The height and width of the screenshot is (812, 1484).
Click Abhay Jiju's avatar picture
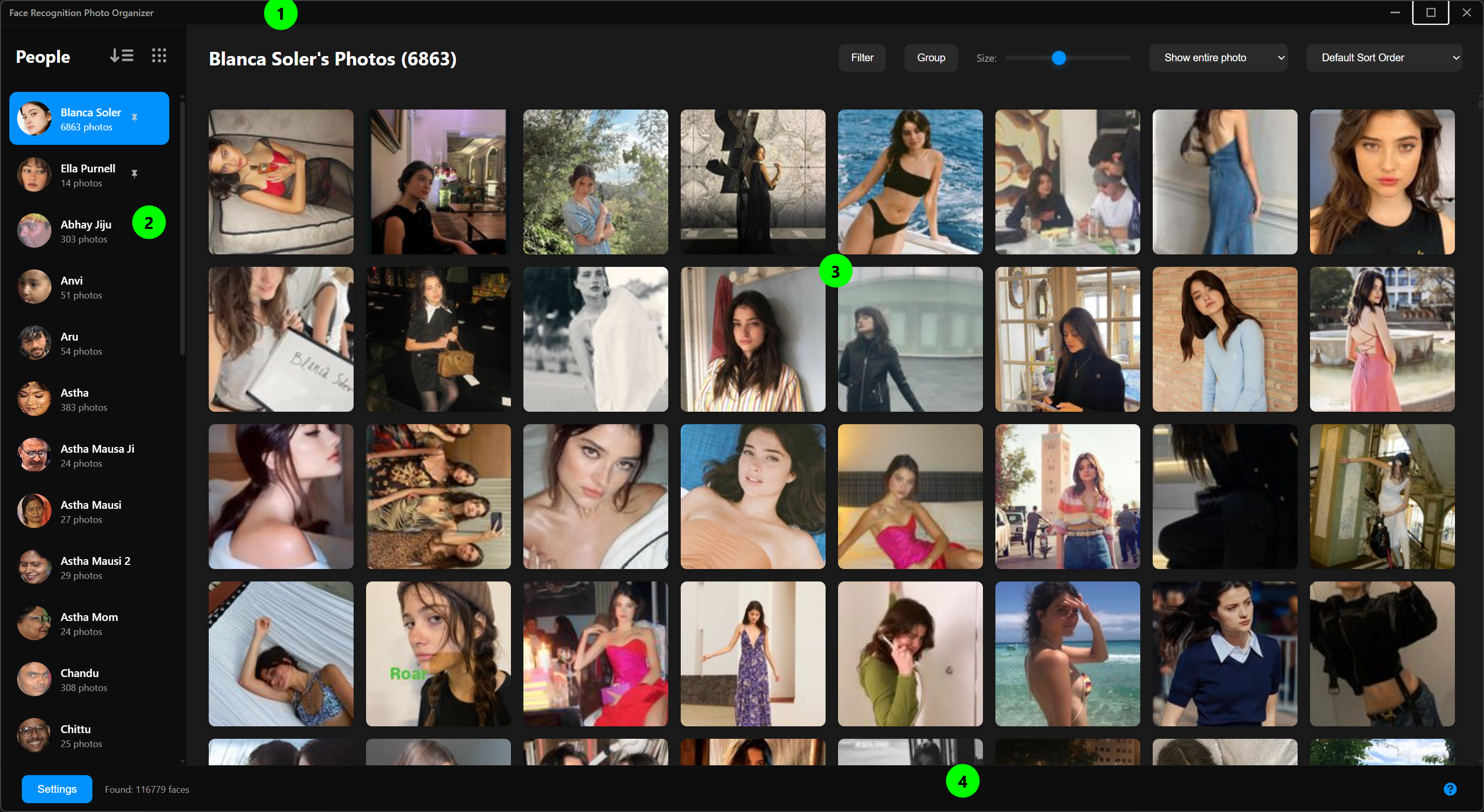pos(34,231)
